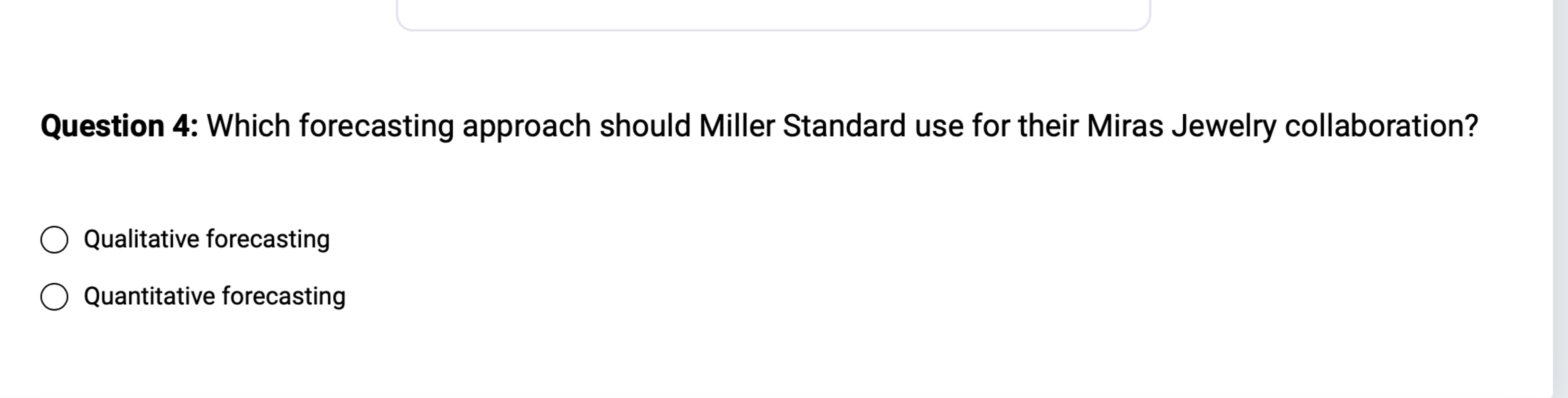Image resolution: width=1568 pixels, height=398 pixels.
Task: Click the Qualitative forecasting label text
Action: [x=206, y=239]
